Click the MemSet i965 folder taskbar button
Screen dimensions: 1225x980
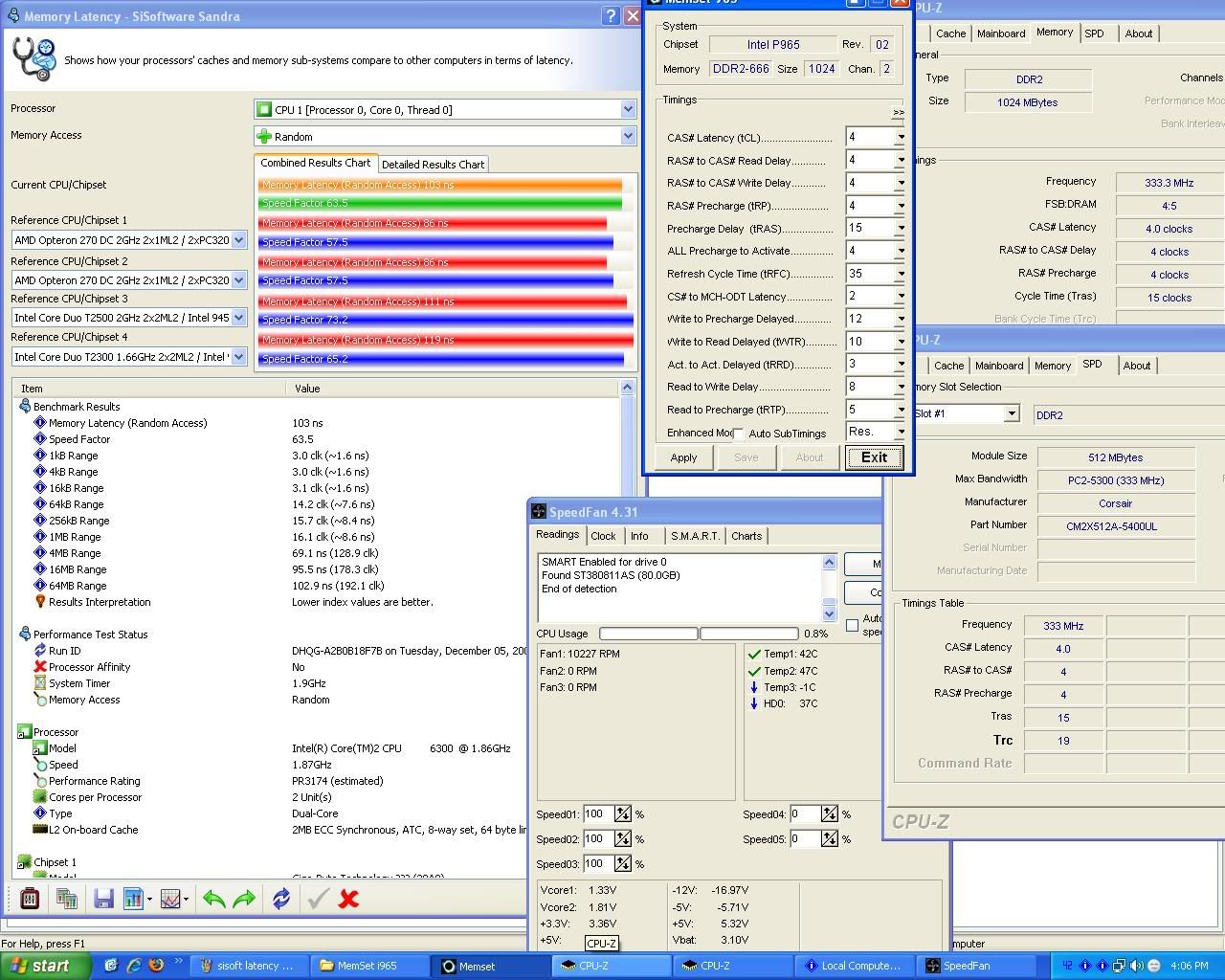pyautogui.click(x=371, y=966)
